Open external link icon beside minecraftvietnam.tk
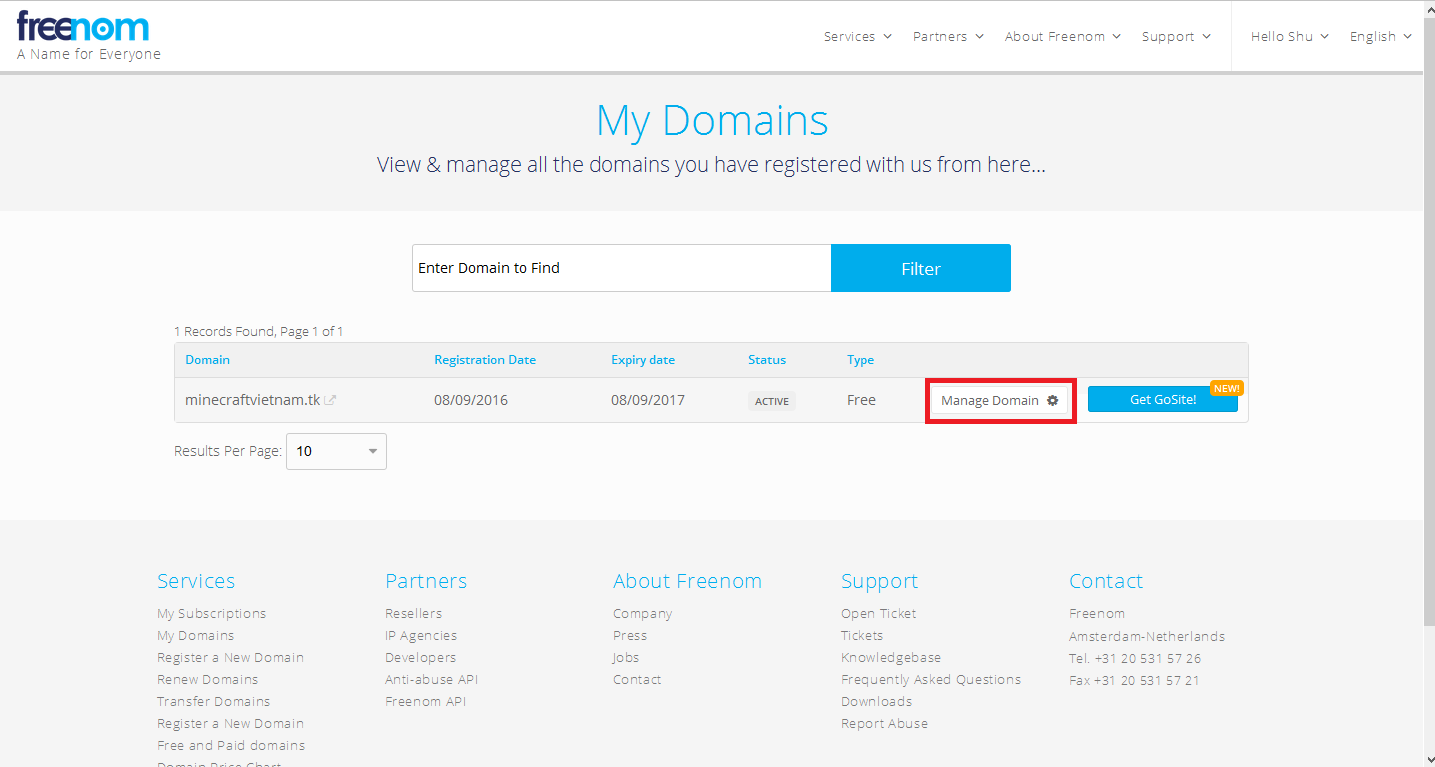 330,401
